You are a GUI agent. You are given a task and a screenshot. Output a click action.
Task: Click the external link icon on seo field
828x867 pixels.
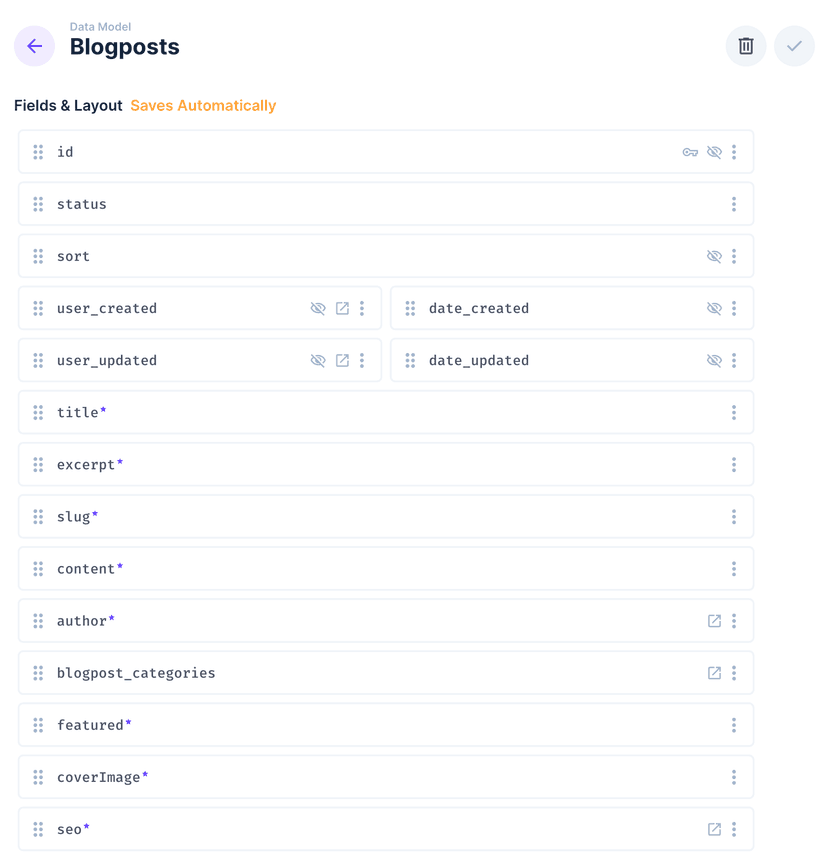pyautogui.click(x=714, y=829)
